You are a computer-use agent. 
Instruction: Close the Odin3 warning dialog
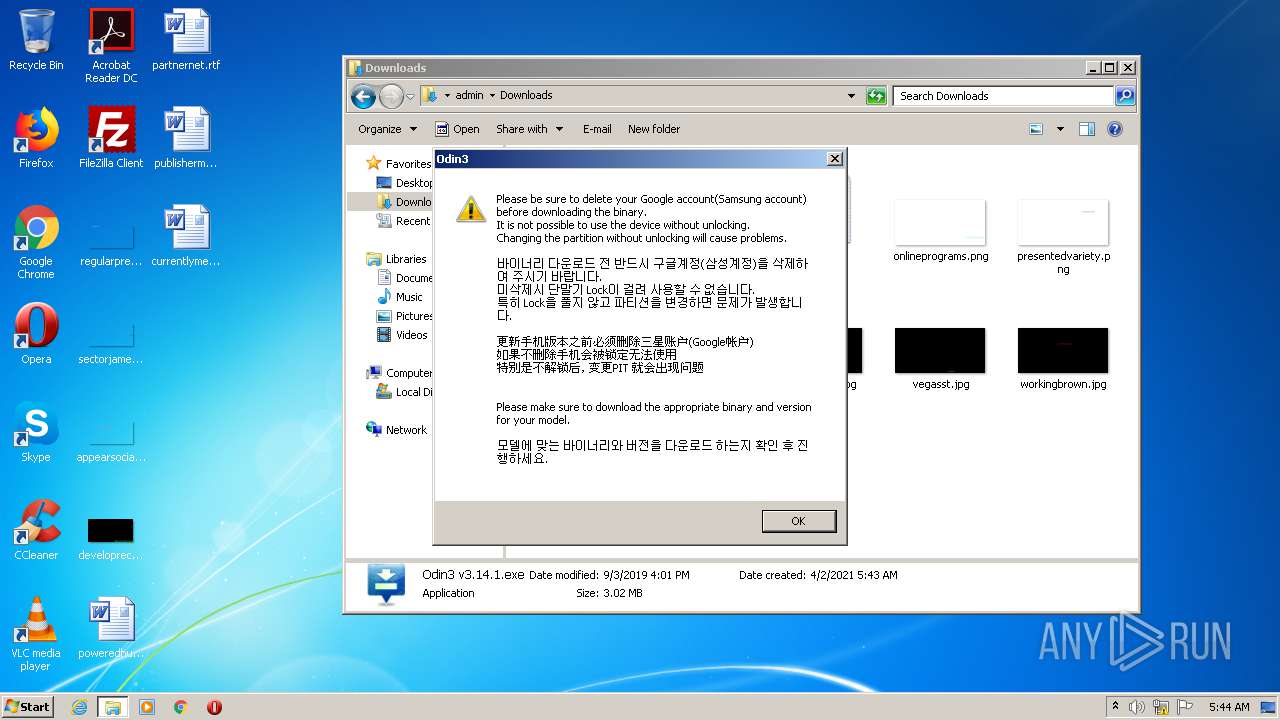[835, 159]
